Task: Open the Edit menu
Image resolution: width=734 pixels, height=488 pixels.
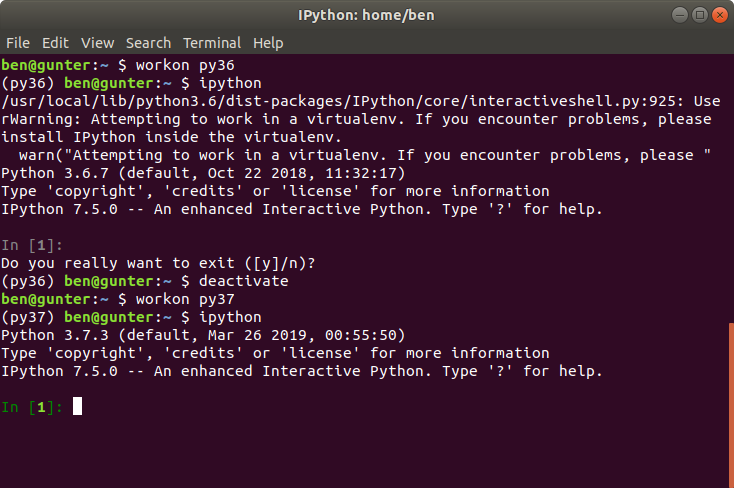Action: [55, 43]
